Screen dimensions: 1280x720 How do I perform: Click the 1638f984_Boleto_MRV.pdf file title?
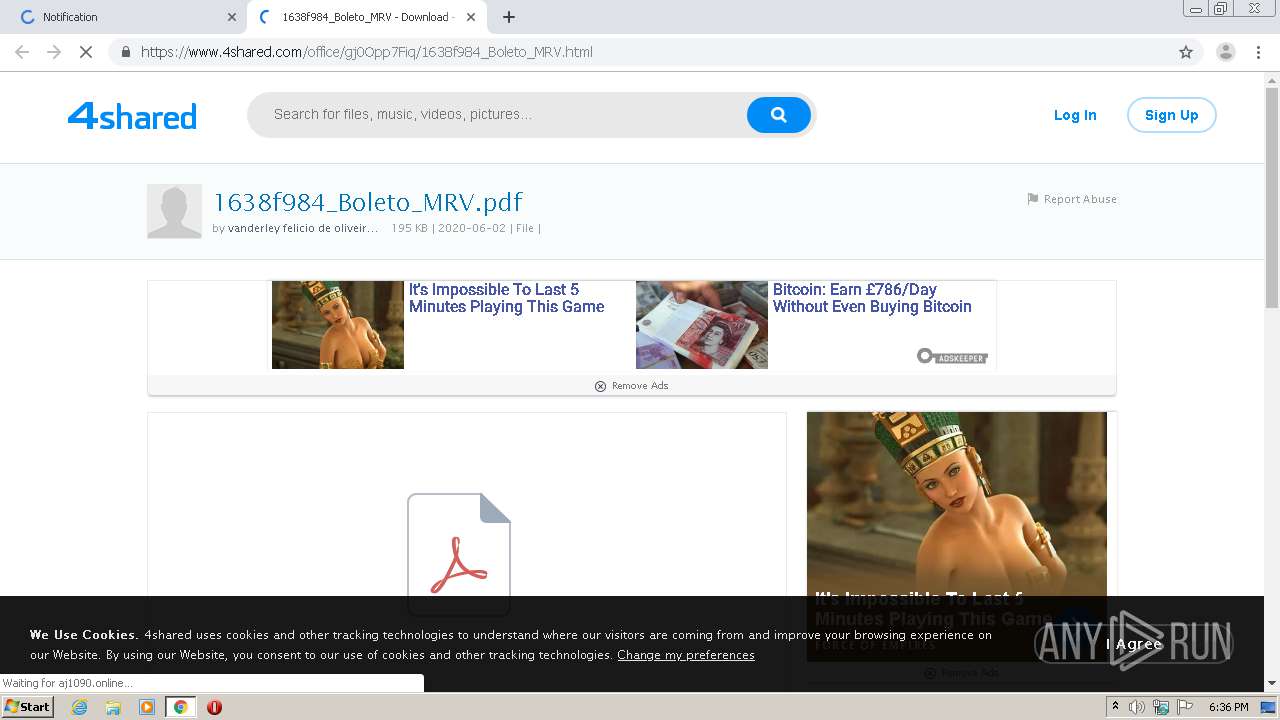coord(368,202)
